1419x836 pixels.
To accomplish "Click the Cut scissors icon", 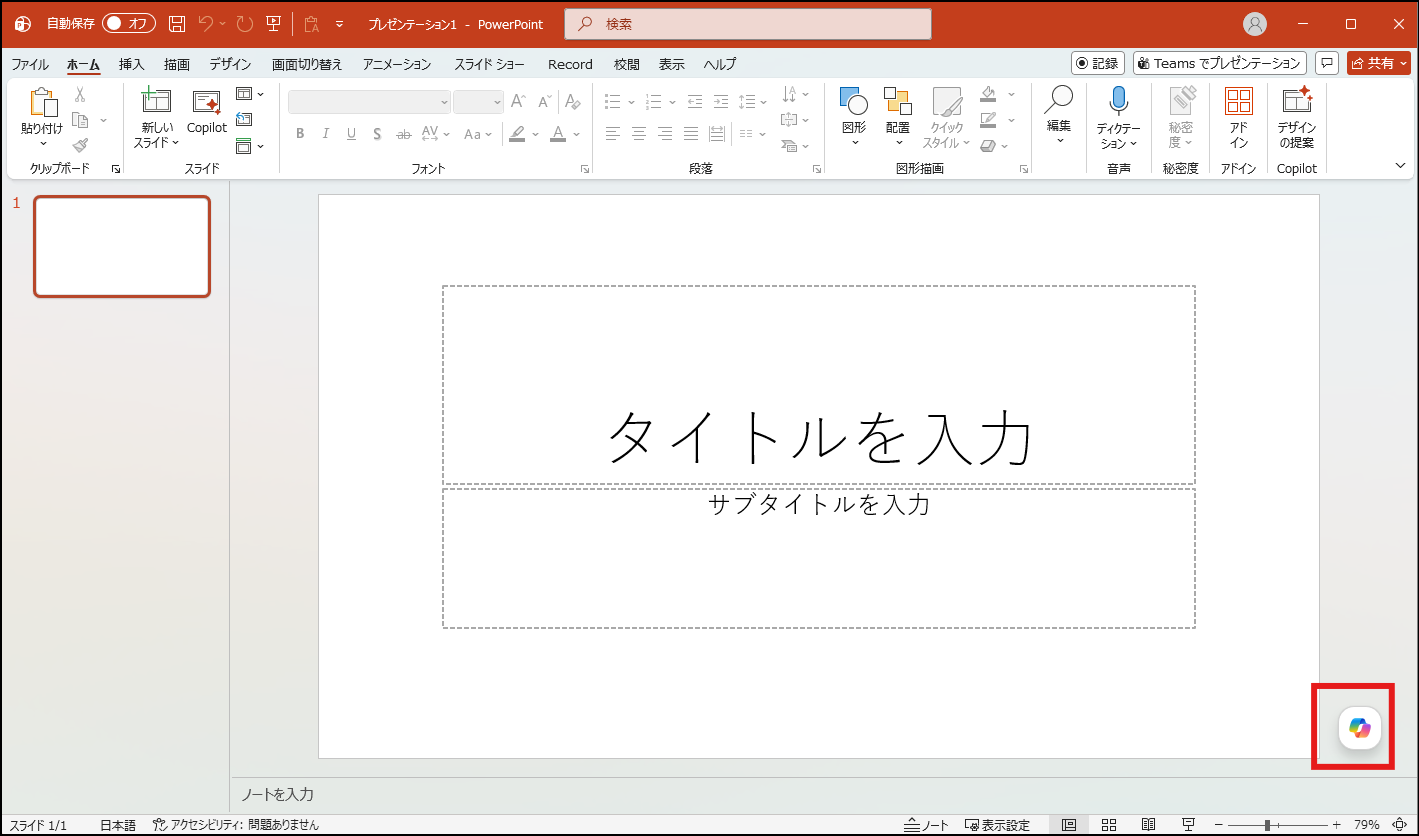I will pyautogui.click(x=80, y=94).
